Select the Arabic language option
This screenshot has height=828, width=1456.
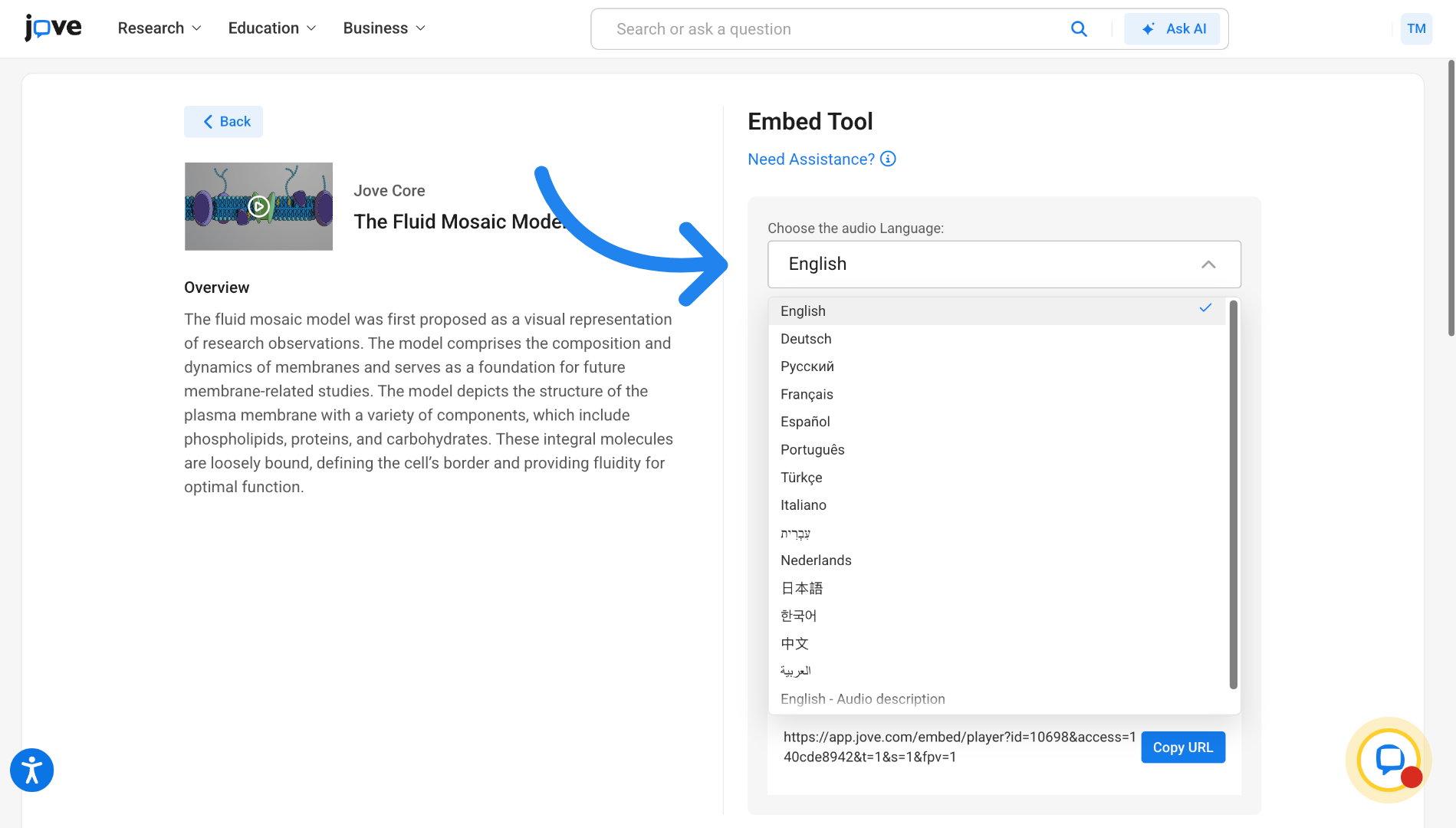(998, 672)
